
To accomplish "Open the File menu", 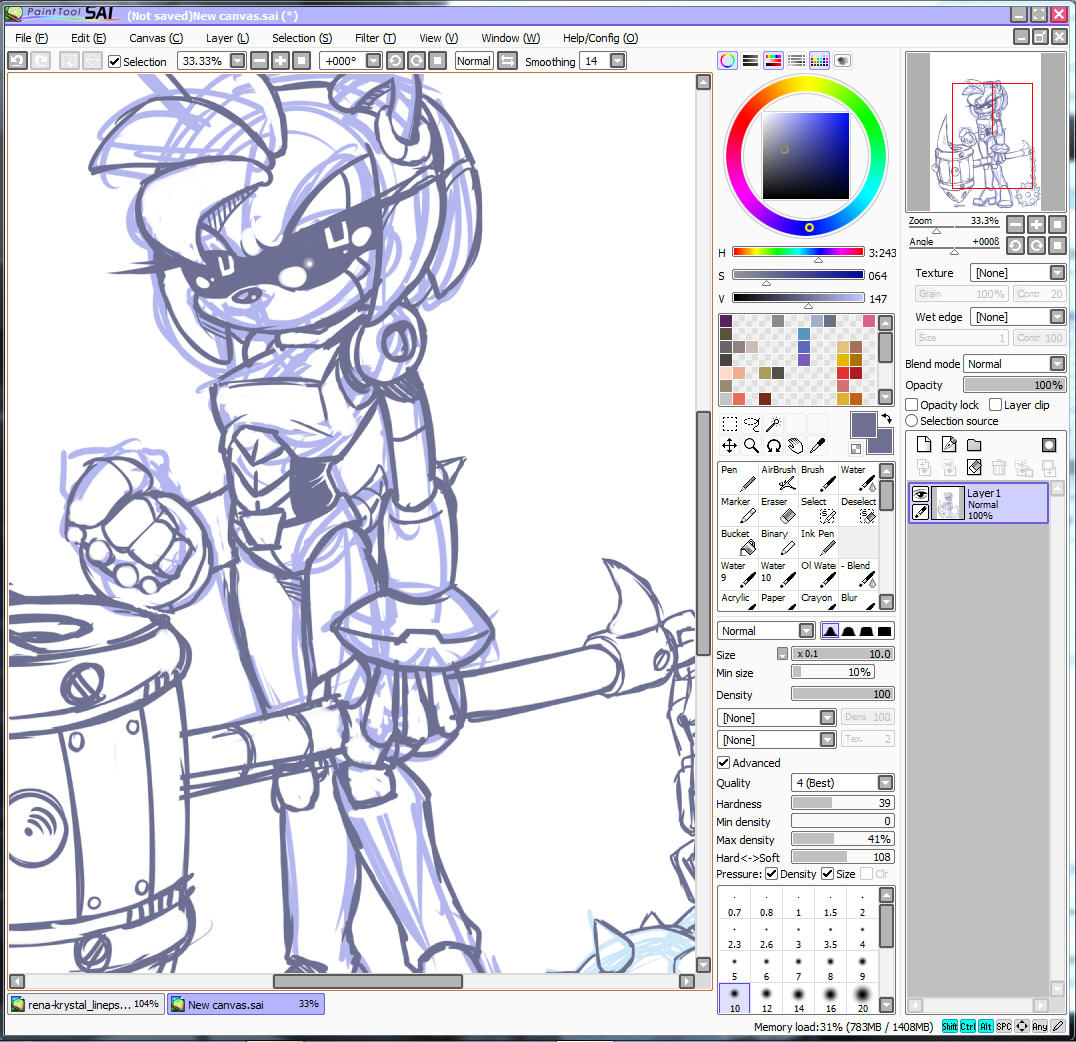I will click(32, 38).
